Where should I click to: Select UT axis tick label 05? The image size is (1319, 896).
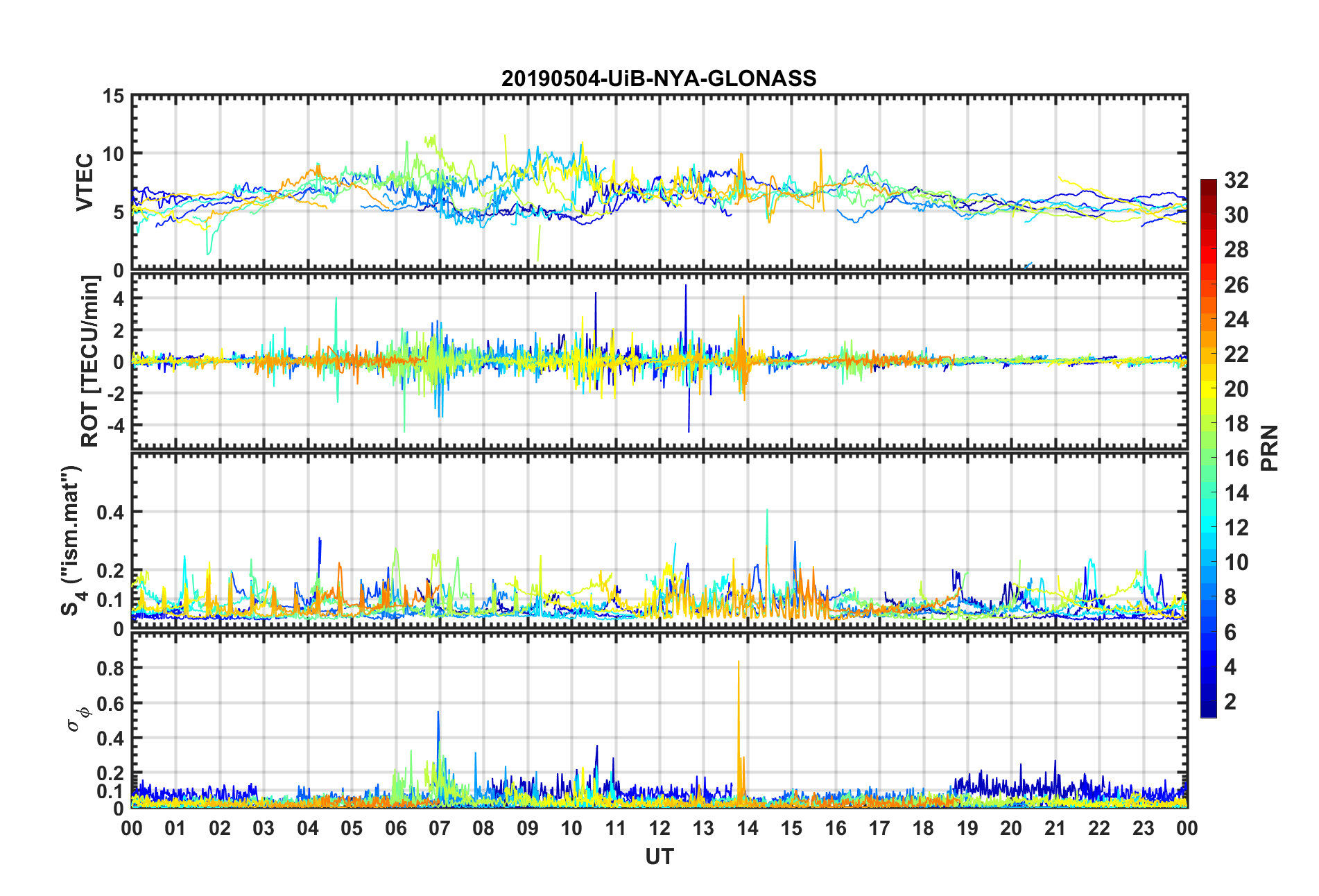[352, 828]
